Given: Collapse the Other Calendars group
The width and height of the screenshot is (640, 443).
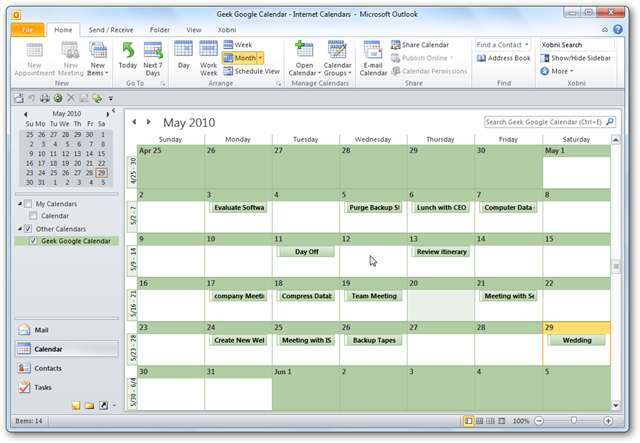Looking at the screenshot, I should (20, 229).
